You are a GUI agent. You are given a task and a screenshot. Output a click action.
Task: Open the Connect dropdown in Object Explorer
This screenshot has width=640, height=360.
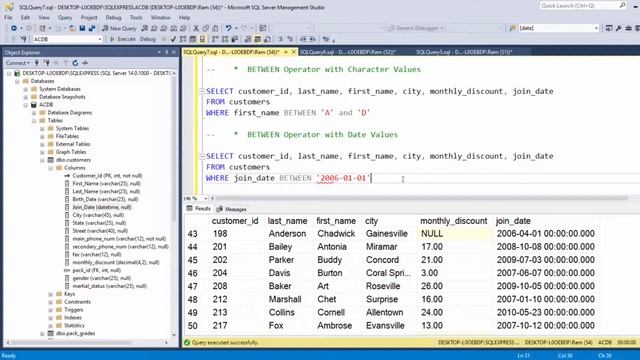pos(18,63)
